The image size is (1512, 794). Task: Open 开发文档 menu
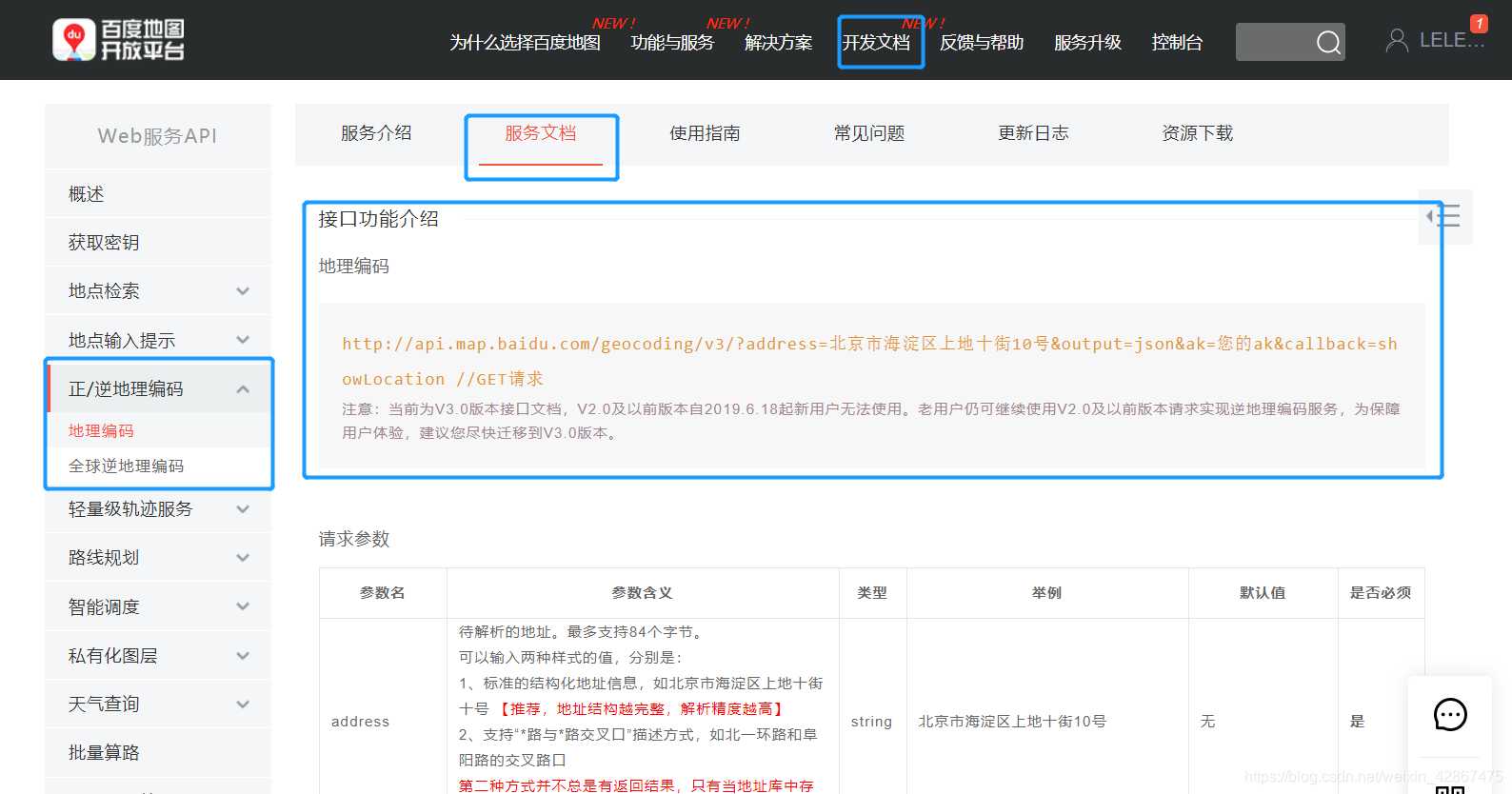click(876, 43)
